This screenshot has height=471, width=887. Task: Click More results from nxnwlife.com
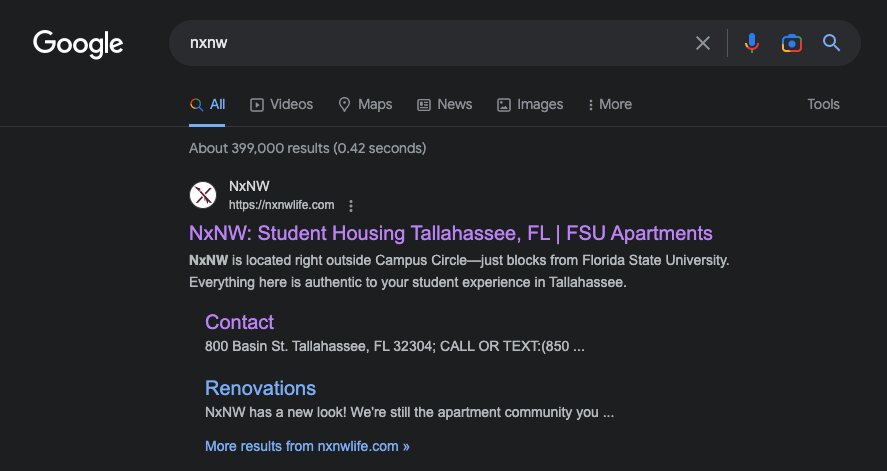307,446
